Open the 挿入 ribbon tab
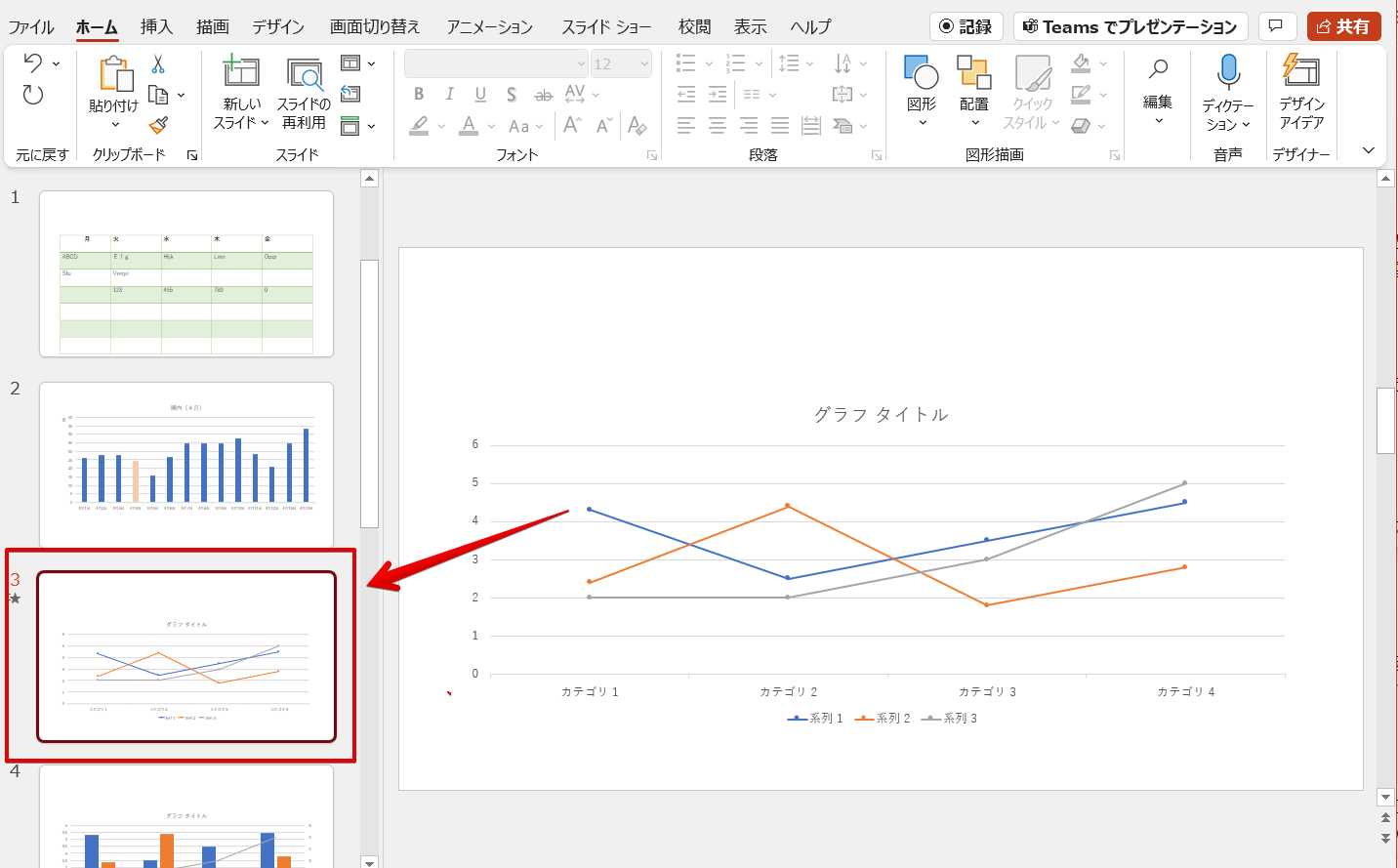 (156, 26)
